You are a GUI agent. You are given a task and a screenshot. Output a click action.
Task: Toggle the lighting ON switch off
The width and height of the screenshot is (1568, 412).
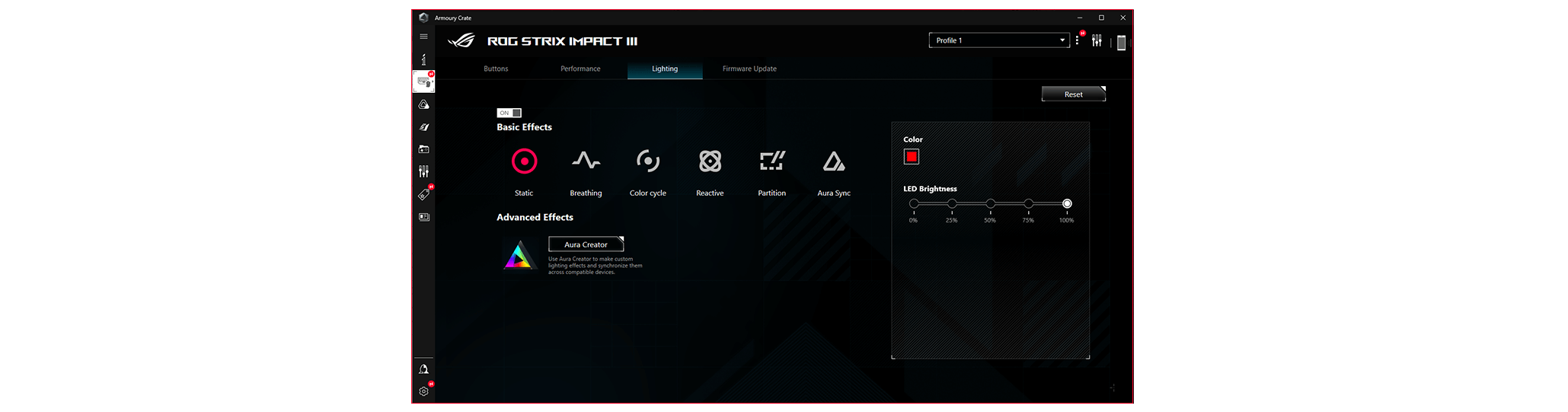pyautogui.click(x=509, y=113)
